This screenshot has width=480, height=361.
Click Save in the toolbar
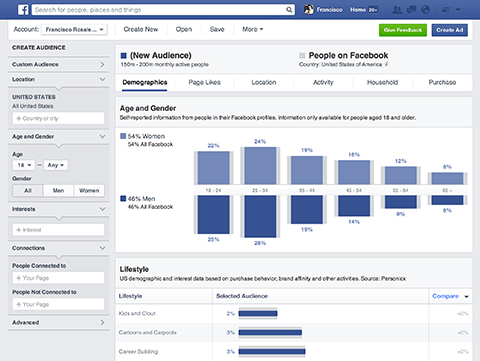(217, 29)
